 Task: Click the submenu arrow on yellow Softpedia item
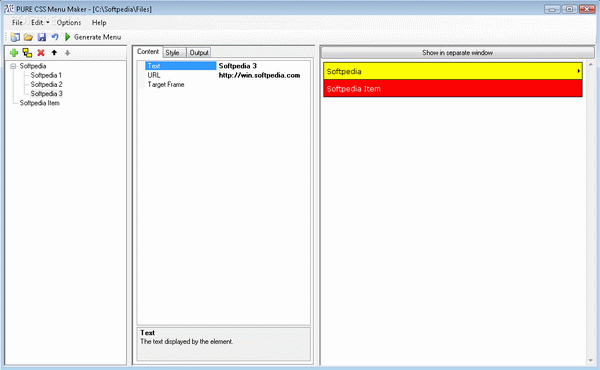pyautogui.click(x=579, y=71)
